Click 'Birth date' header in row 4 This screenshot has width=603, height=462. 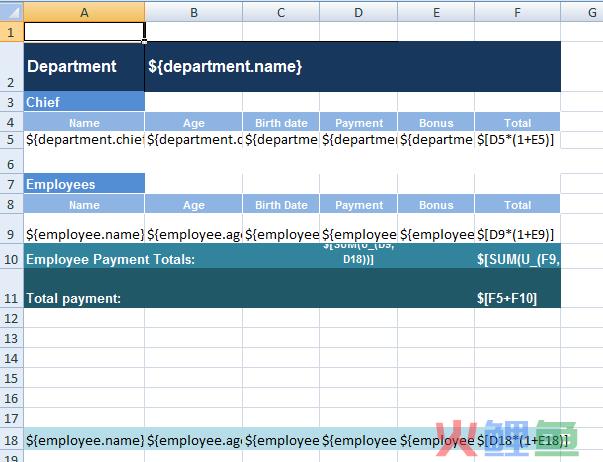pos(281,122)
